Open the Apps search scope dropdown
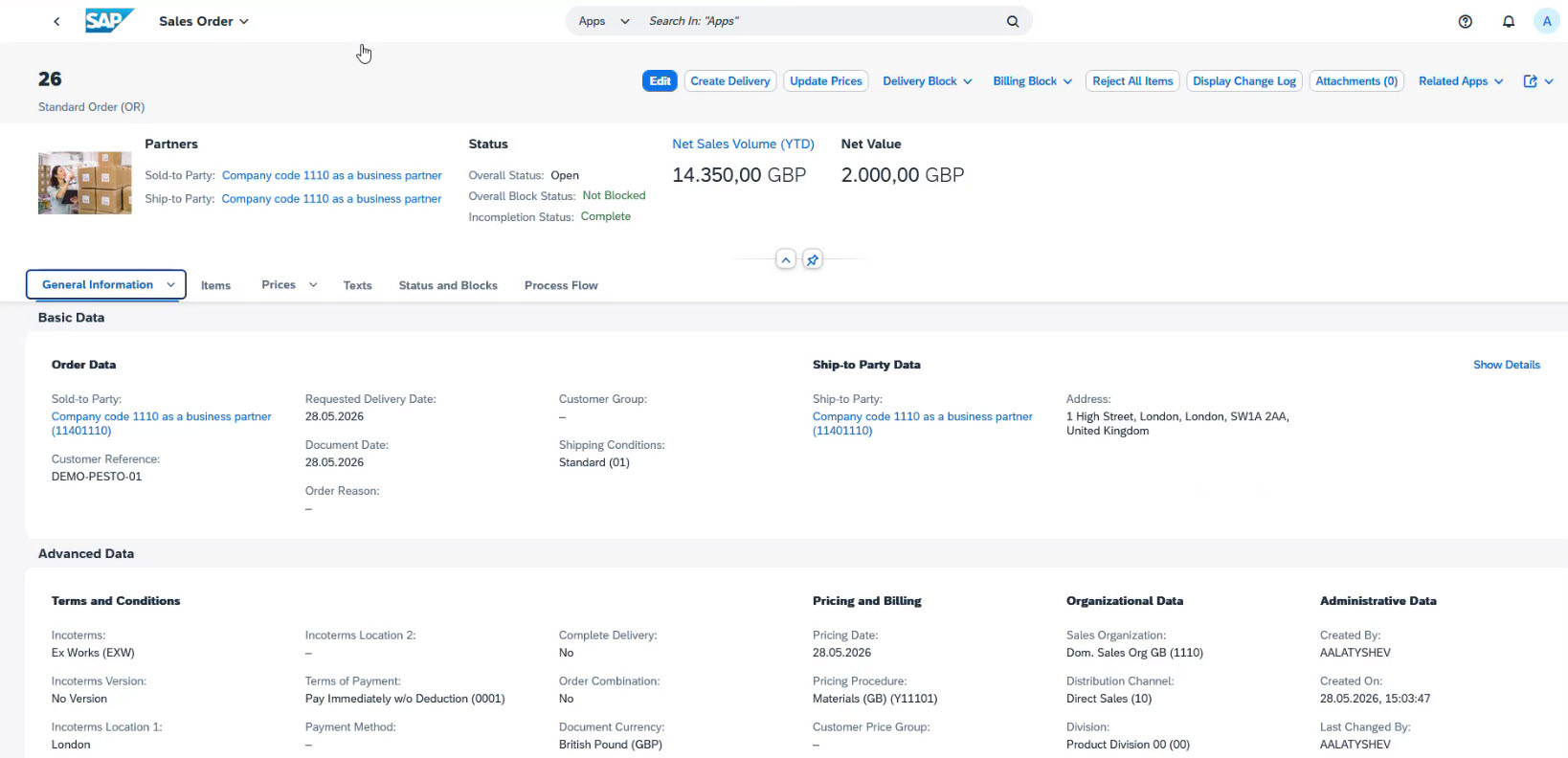The width and height of the screenshot is (1568, 758). (604, 21)
